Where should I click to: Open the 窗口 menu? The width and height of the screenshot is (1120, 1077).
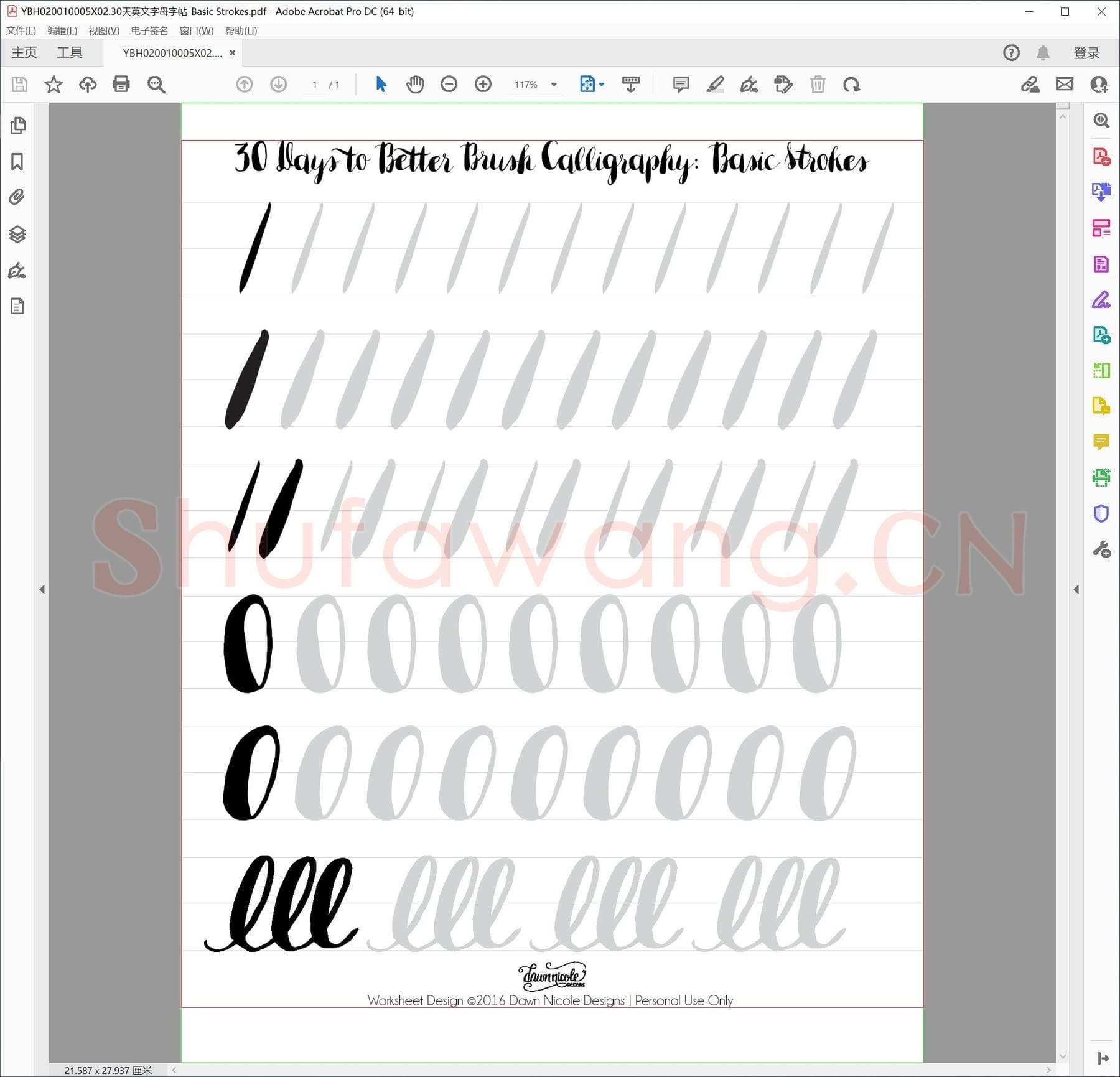[x=197, y=30]
